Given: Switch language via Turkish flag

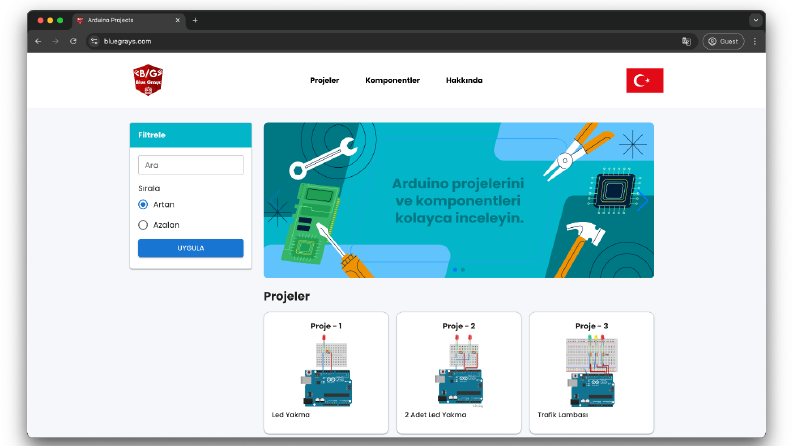Looking at the screenshot, I should [x=644, y=80].
